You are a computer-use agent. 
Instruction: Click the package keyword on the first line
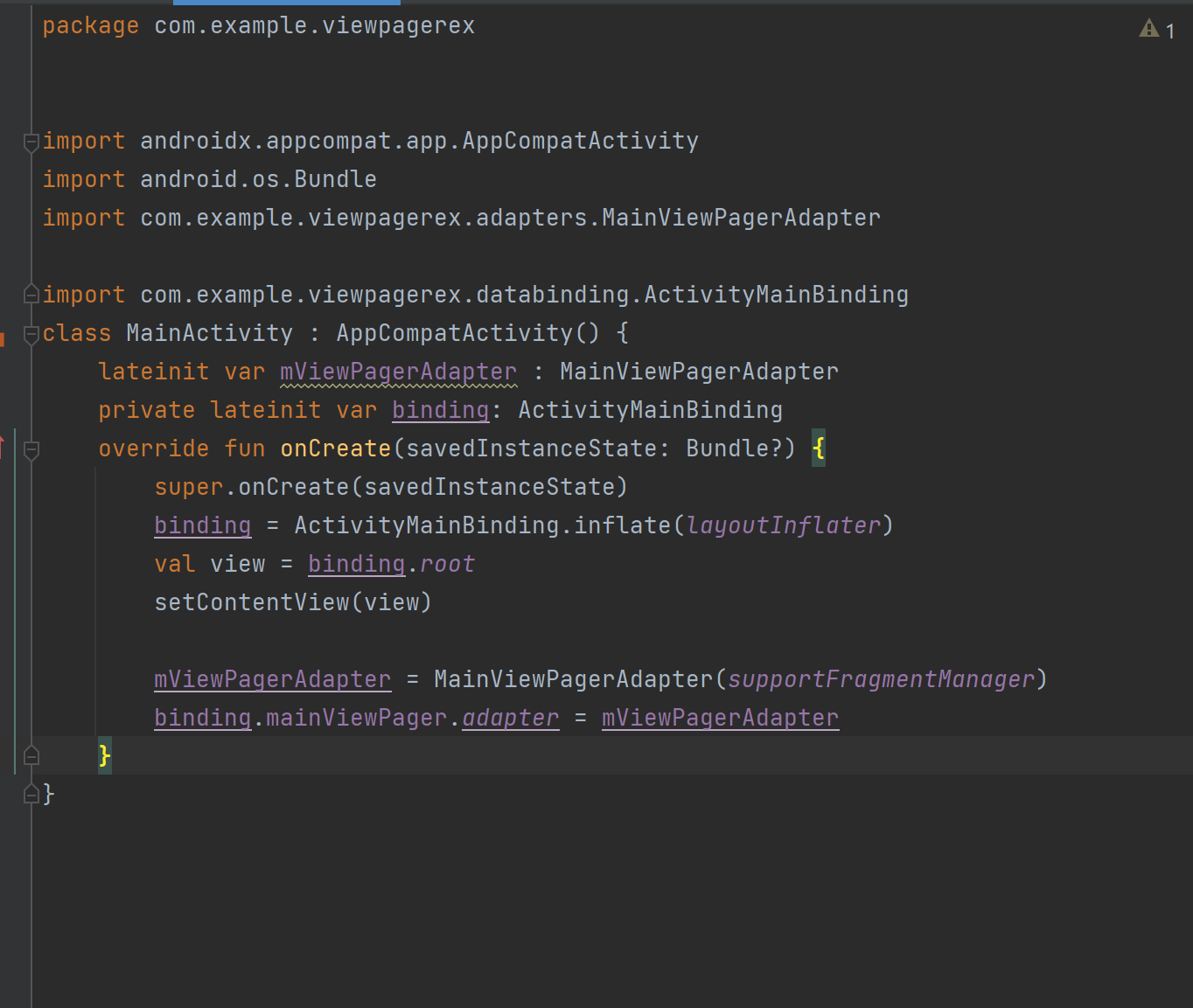click(x=90, y=26)
